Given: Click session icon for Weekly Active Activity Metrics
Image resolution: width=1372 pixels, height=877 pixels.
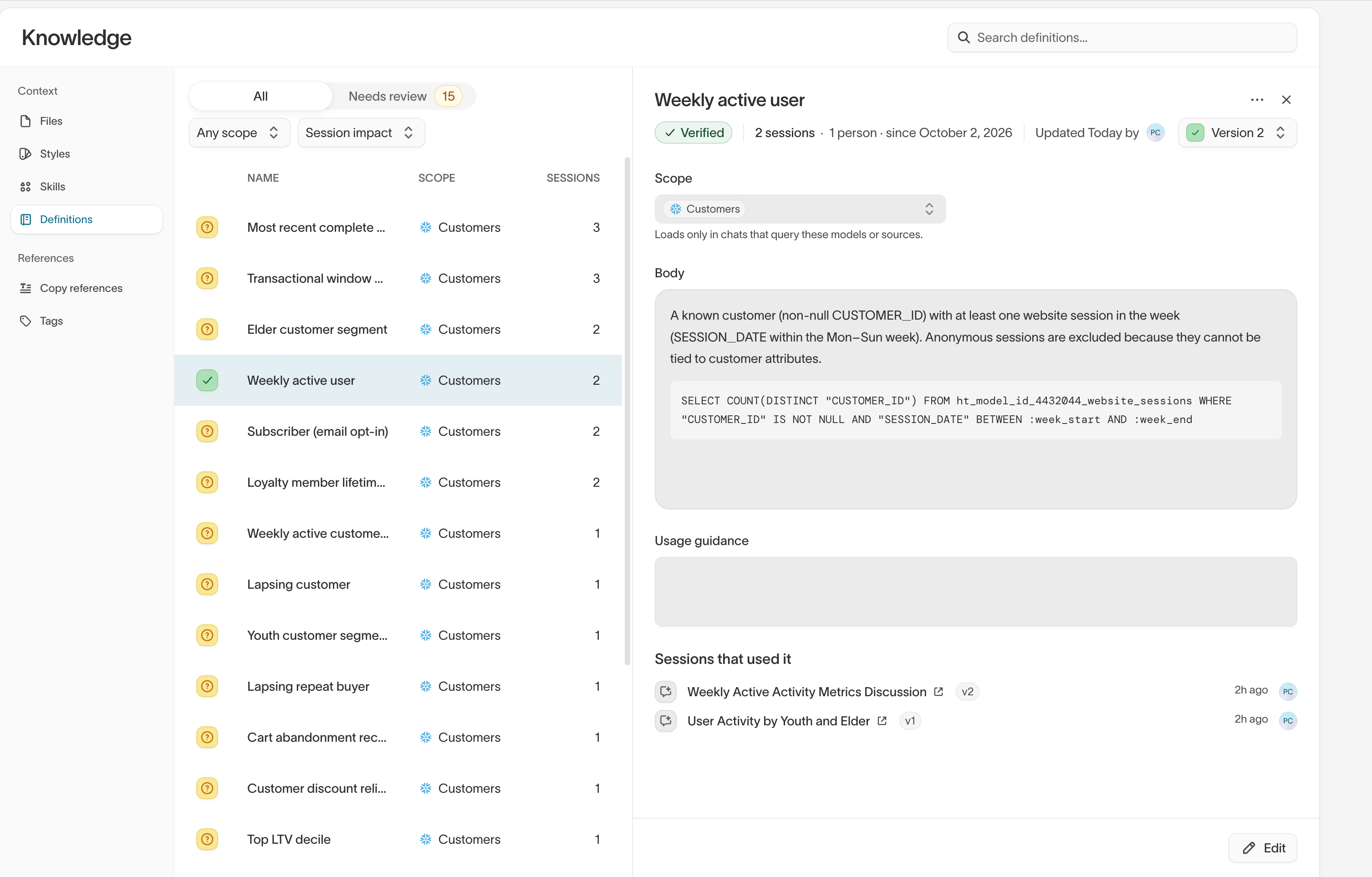Looking at the screenshot, I should [665, 692].
